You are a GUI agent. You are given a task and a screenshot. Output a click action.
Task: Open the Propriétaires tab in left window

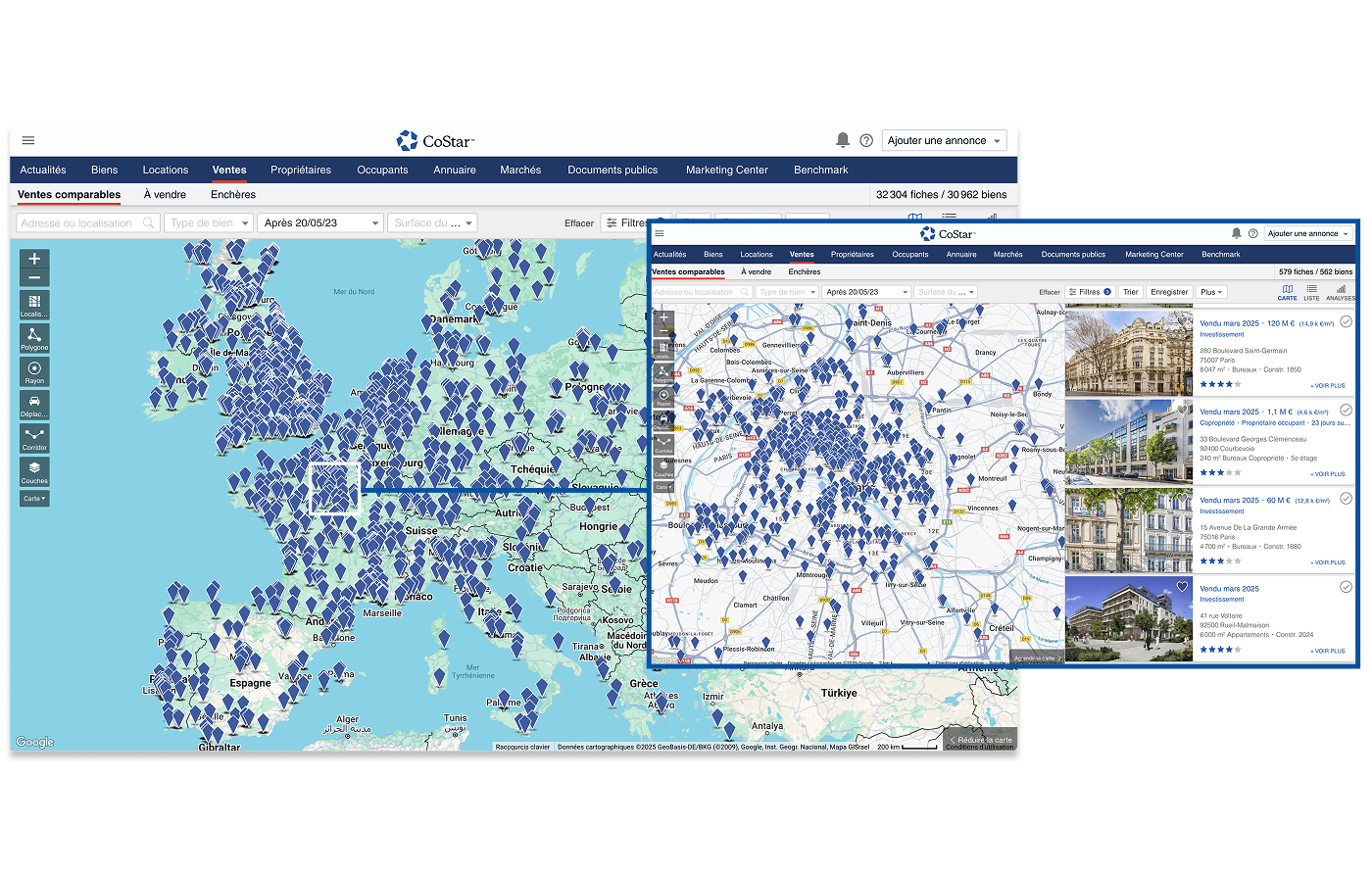(x=301, y=170)
